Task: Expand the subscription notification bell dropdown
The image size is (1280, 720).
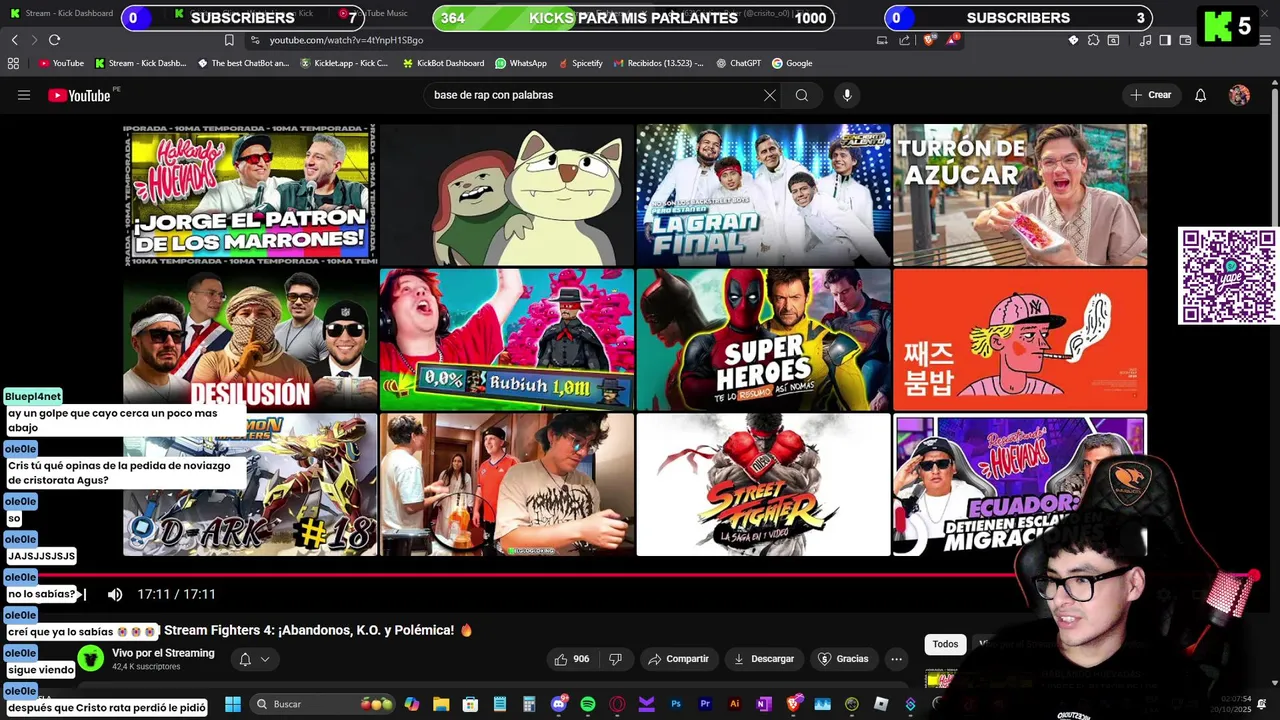Action: point(254,659)
